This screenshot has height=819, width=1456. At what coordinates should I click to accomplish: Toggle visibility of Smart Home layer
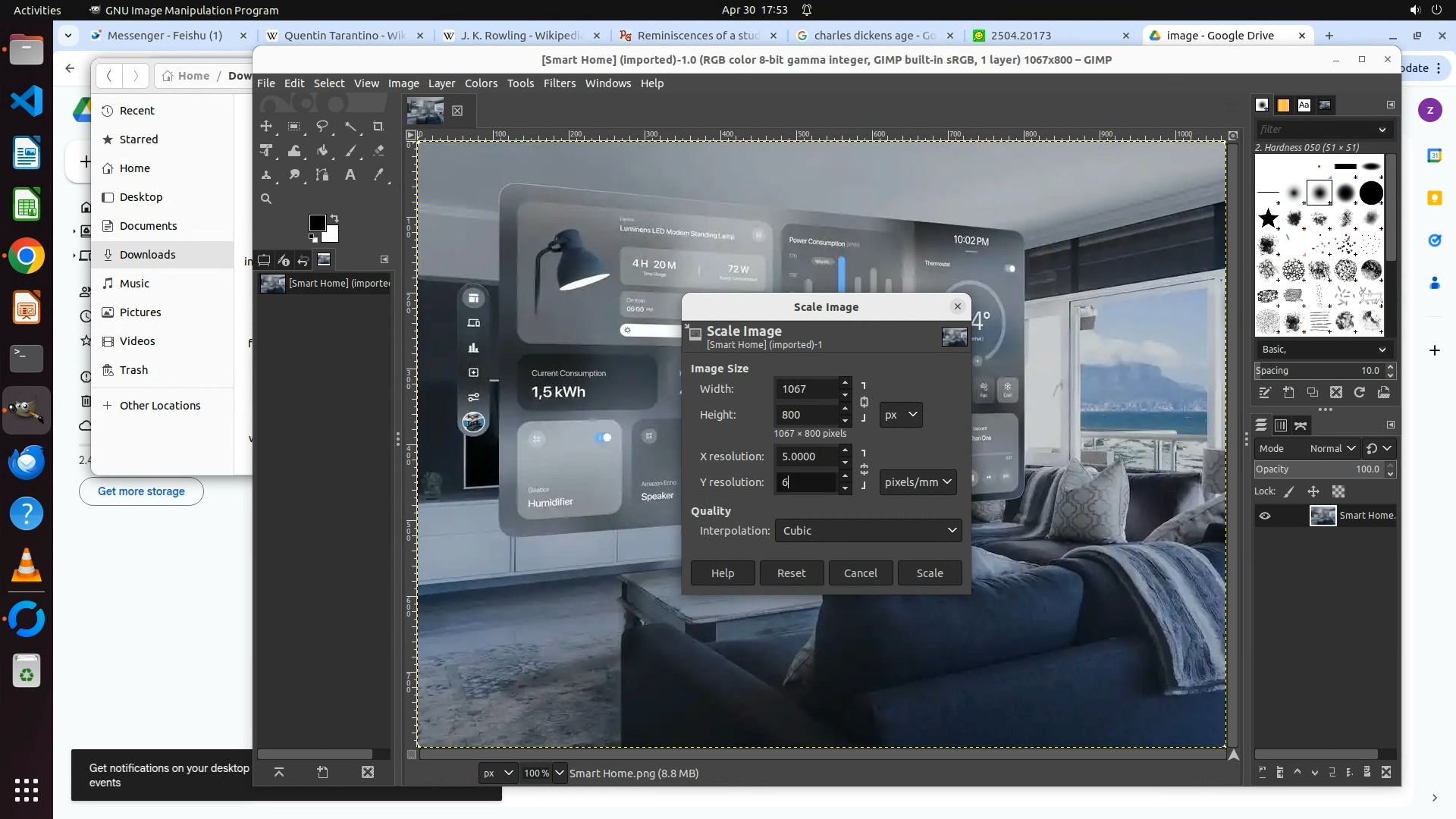[1265, 516]
